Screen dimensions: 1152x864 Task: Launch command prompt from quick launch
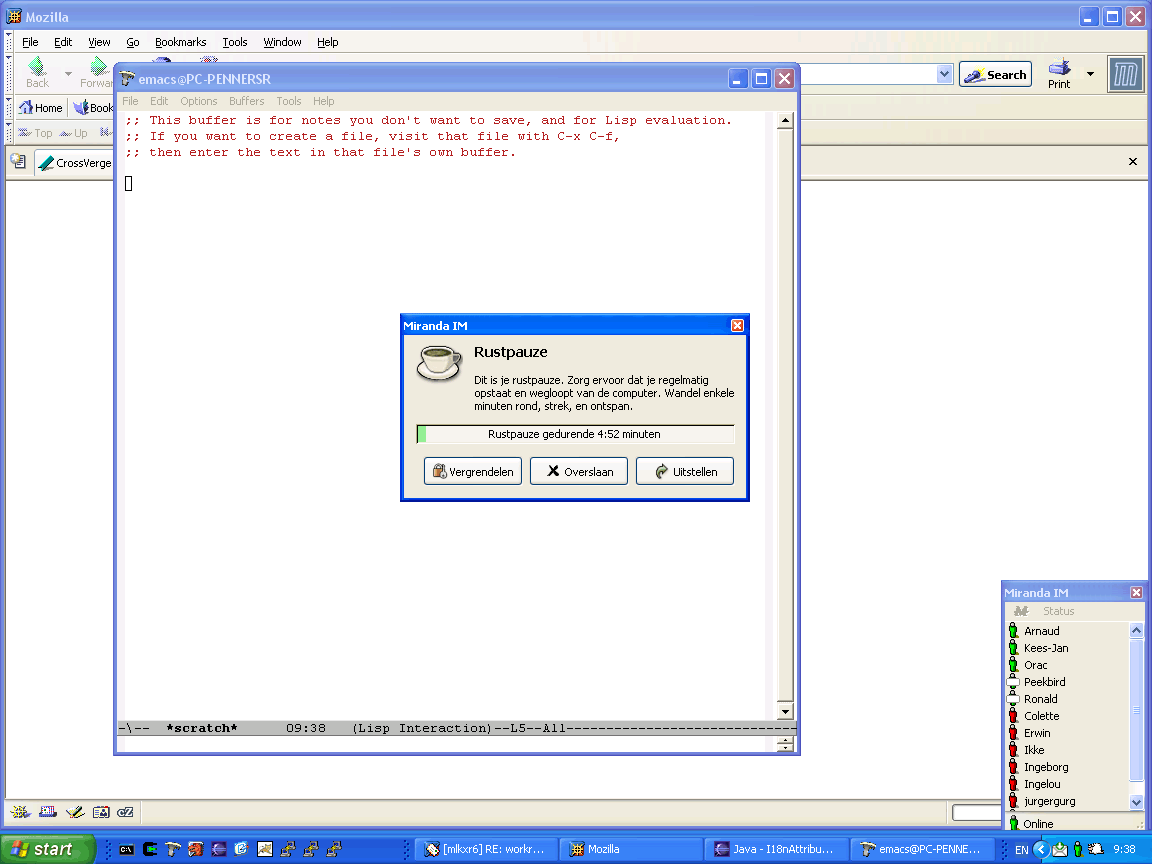click(127, 849)
